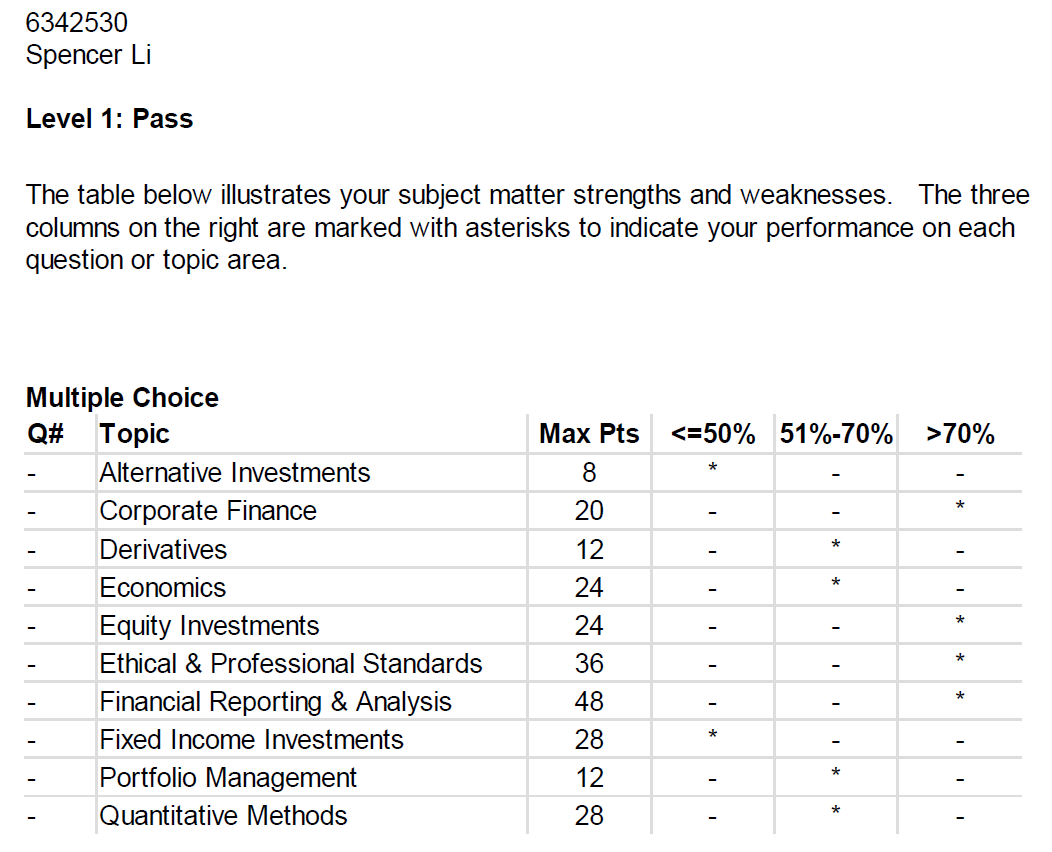The width and height of the screenshot is (1052, 852).
Task: Click the Ethical & Professional Standards topic
Action: 290,664
